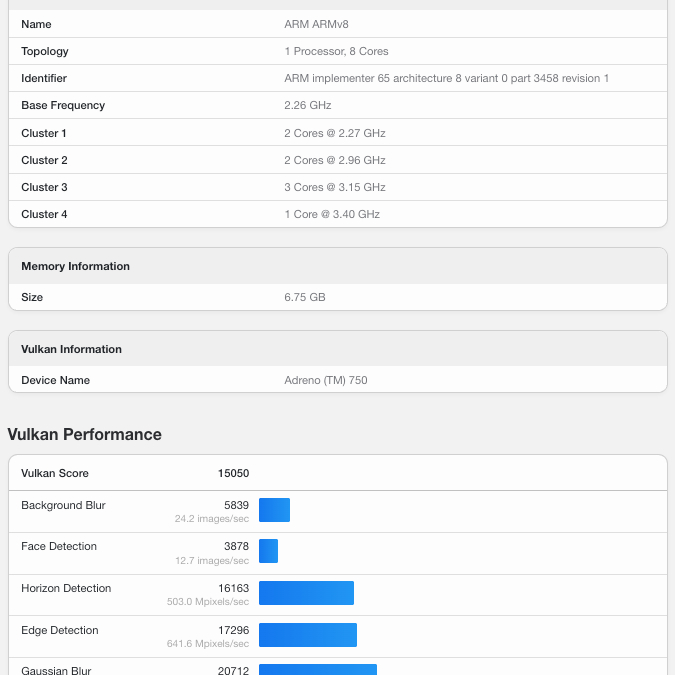Click the Topology row label
Screen dimensions: 675x675
pyautogui.click(x=45, y=51)
